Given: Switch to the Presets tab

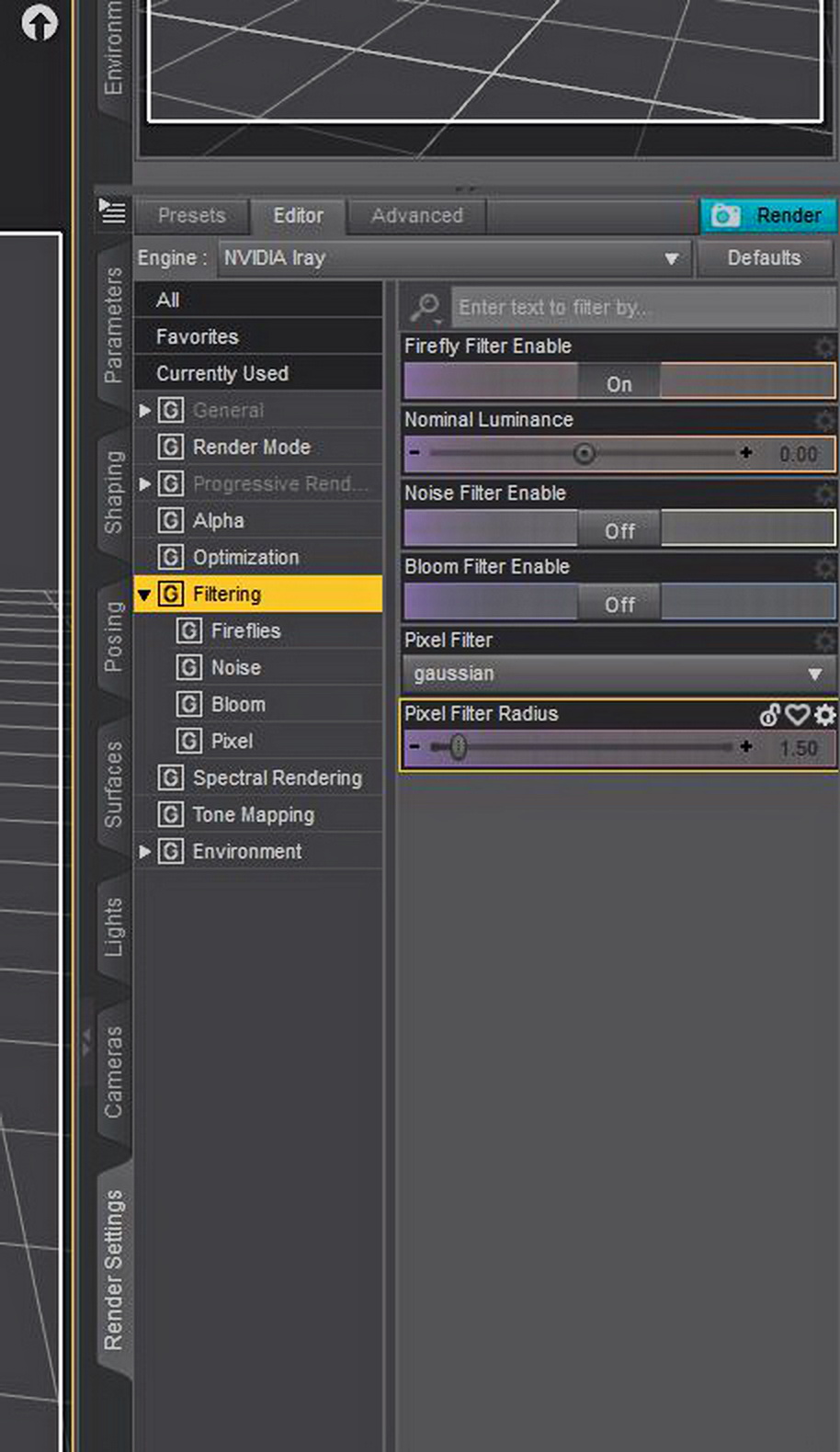Looking at the screenshot, I should (x=191, y=216).
